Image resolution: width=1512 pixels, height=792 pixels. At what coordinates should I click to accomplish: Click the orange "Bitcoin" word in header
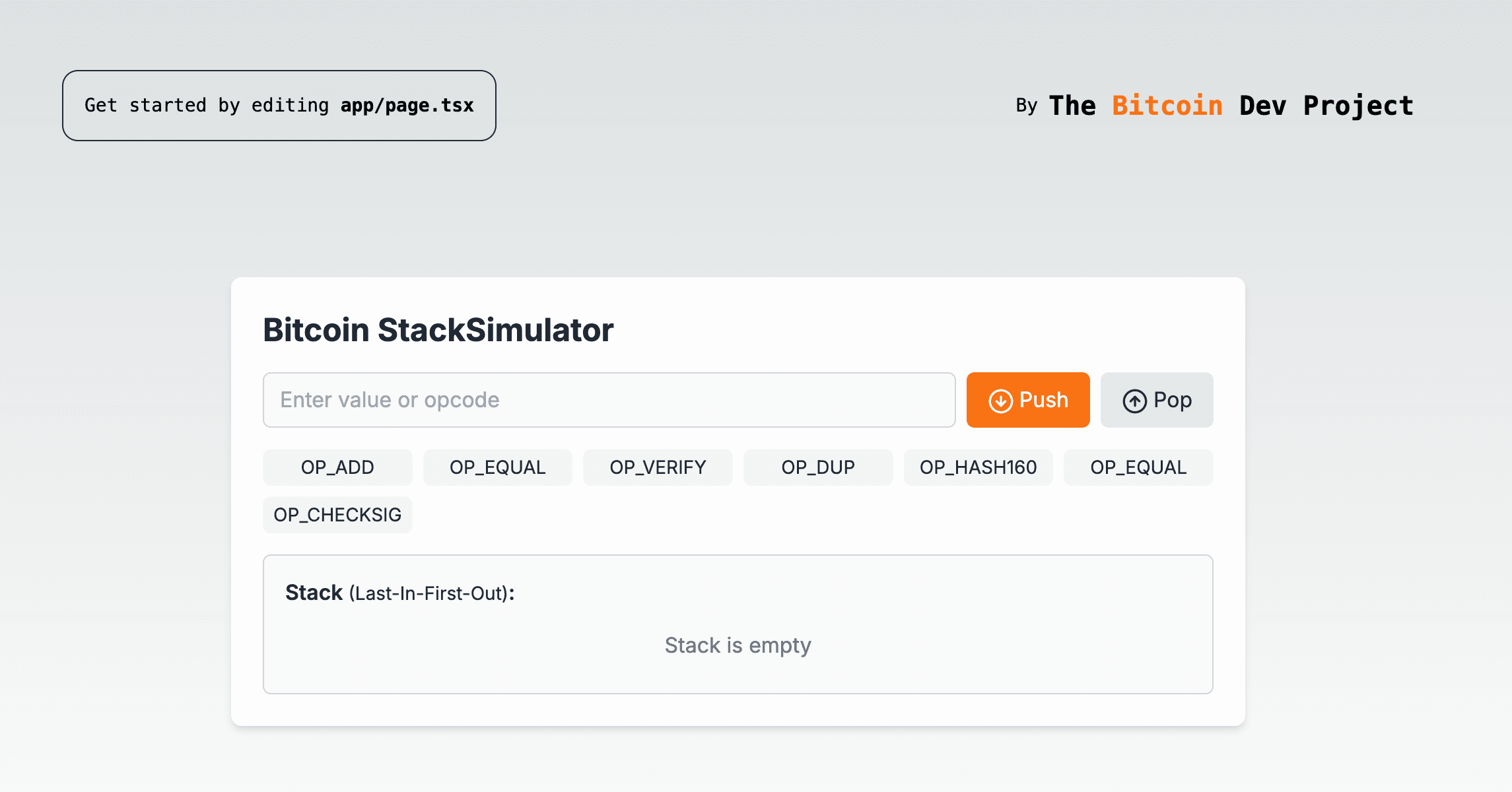click(1167, 106)
